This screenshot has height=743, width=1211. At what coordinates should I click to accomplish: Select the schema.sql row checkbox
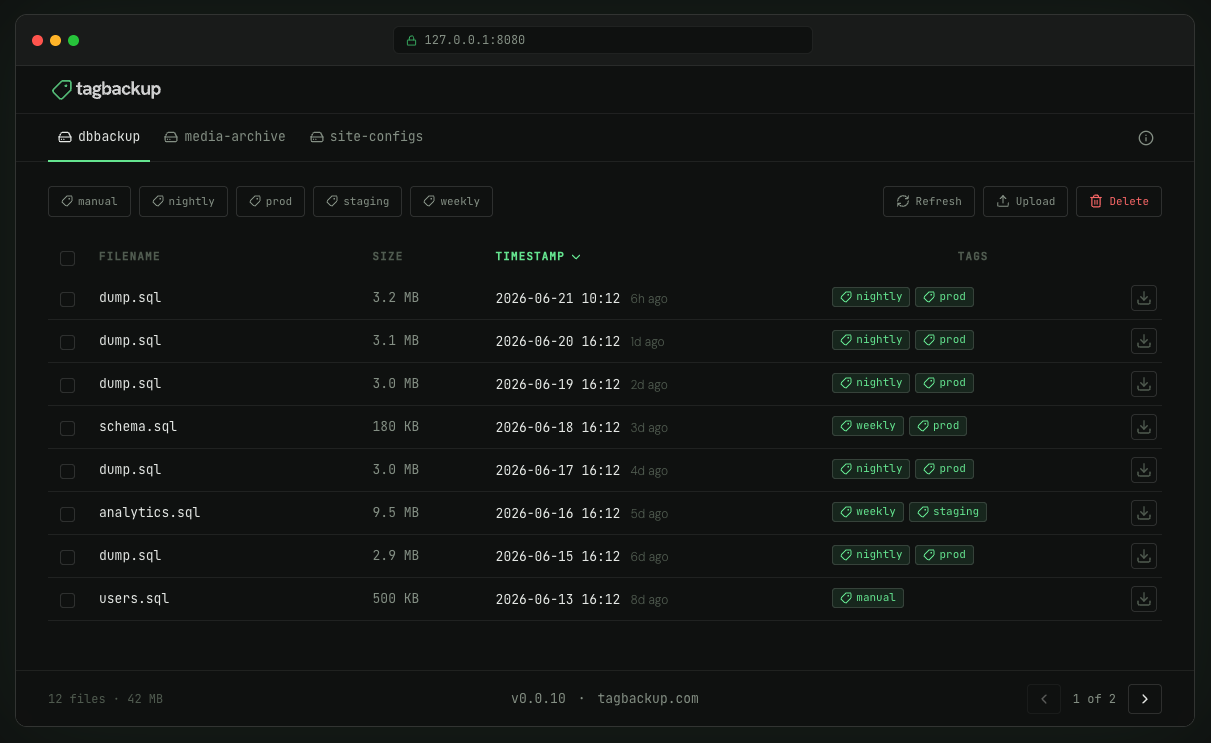(x=67, y=428)
